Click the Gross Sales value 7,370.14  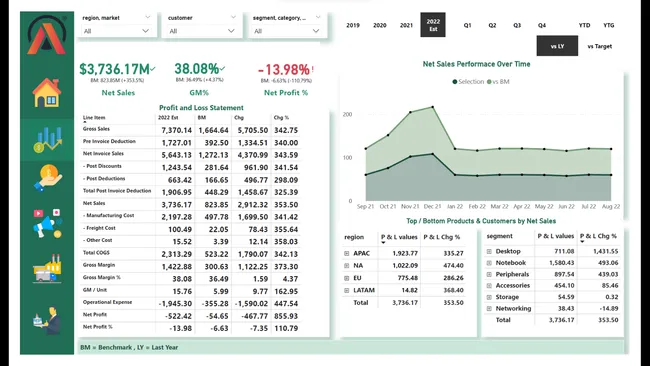click(177, 130)
